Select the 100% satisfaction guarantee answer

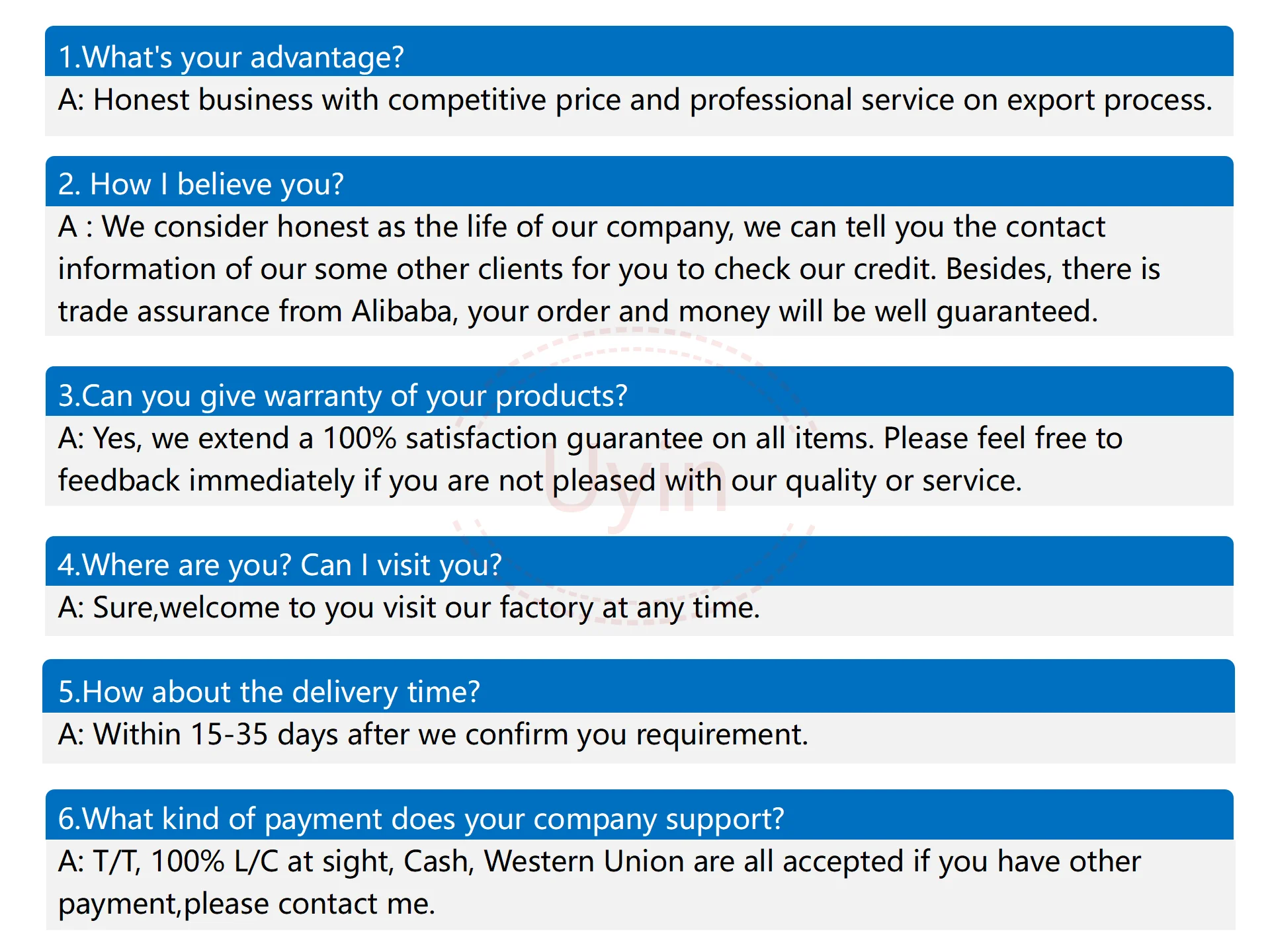pyautogui.click(x=590, y=459)
